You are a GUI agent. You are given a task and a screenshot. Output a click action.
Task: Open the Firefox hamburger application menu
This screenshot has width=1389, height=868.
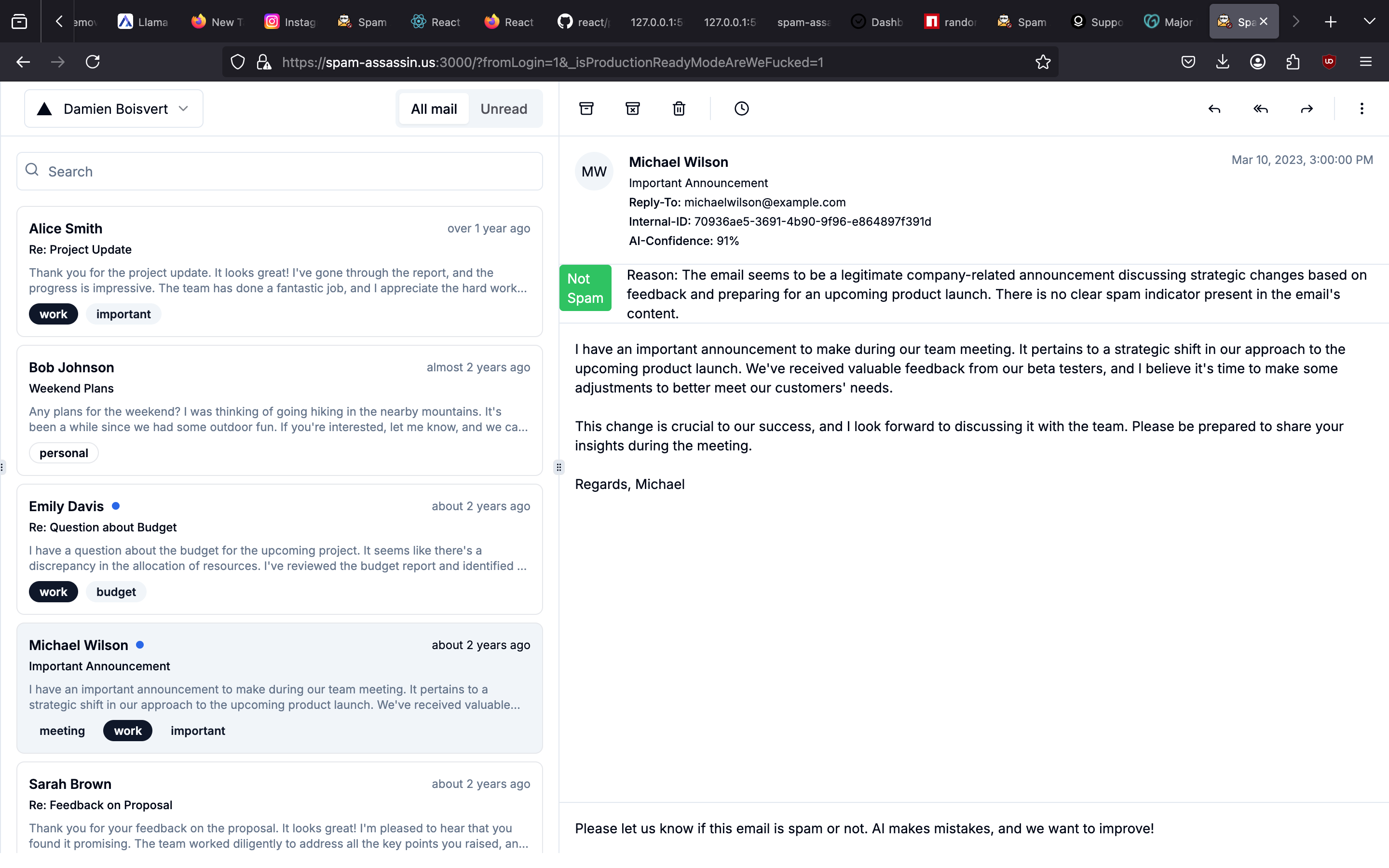click(1365, 62)
